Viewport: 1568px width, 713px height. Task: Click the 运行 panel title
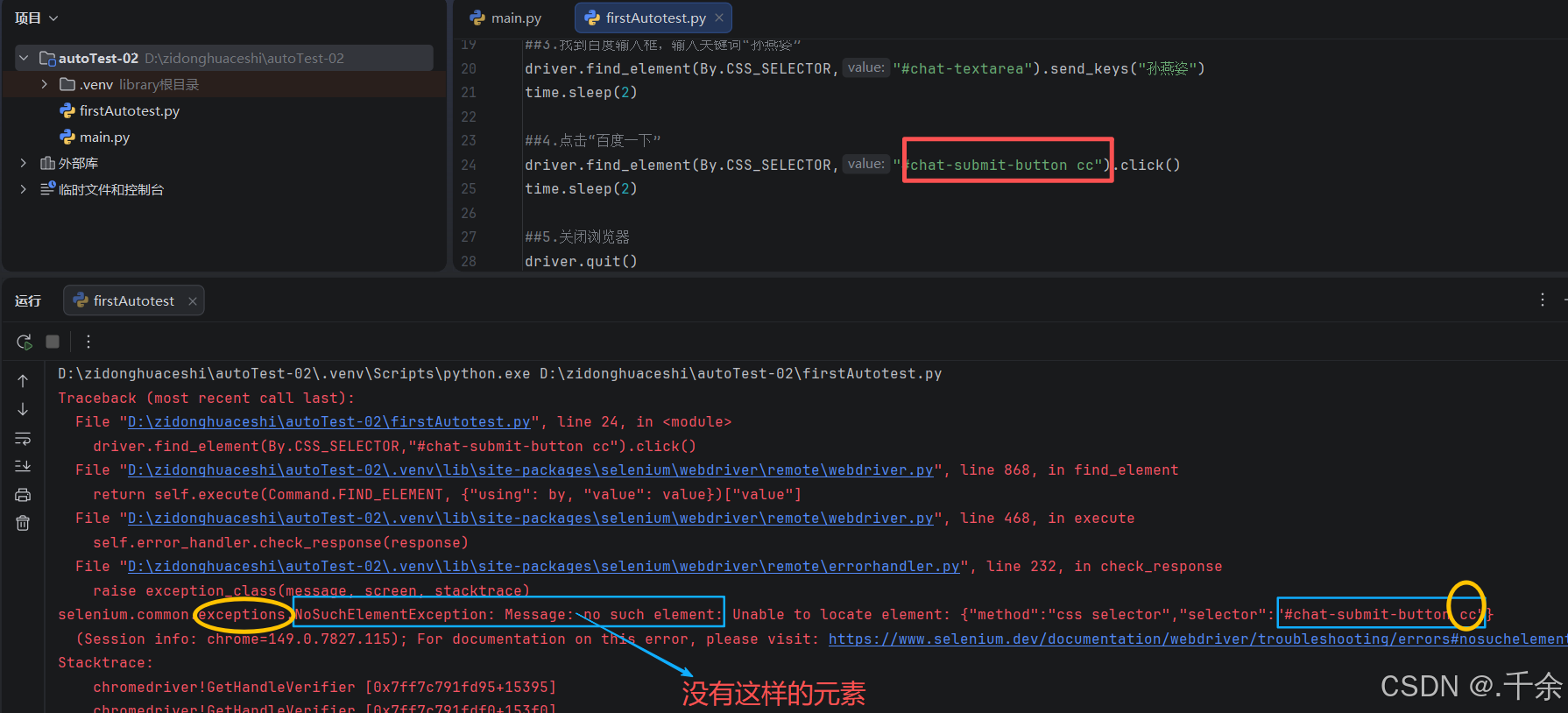coord(28,301)
